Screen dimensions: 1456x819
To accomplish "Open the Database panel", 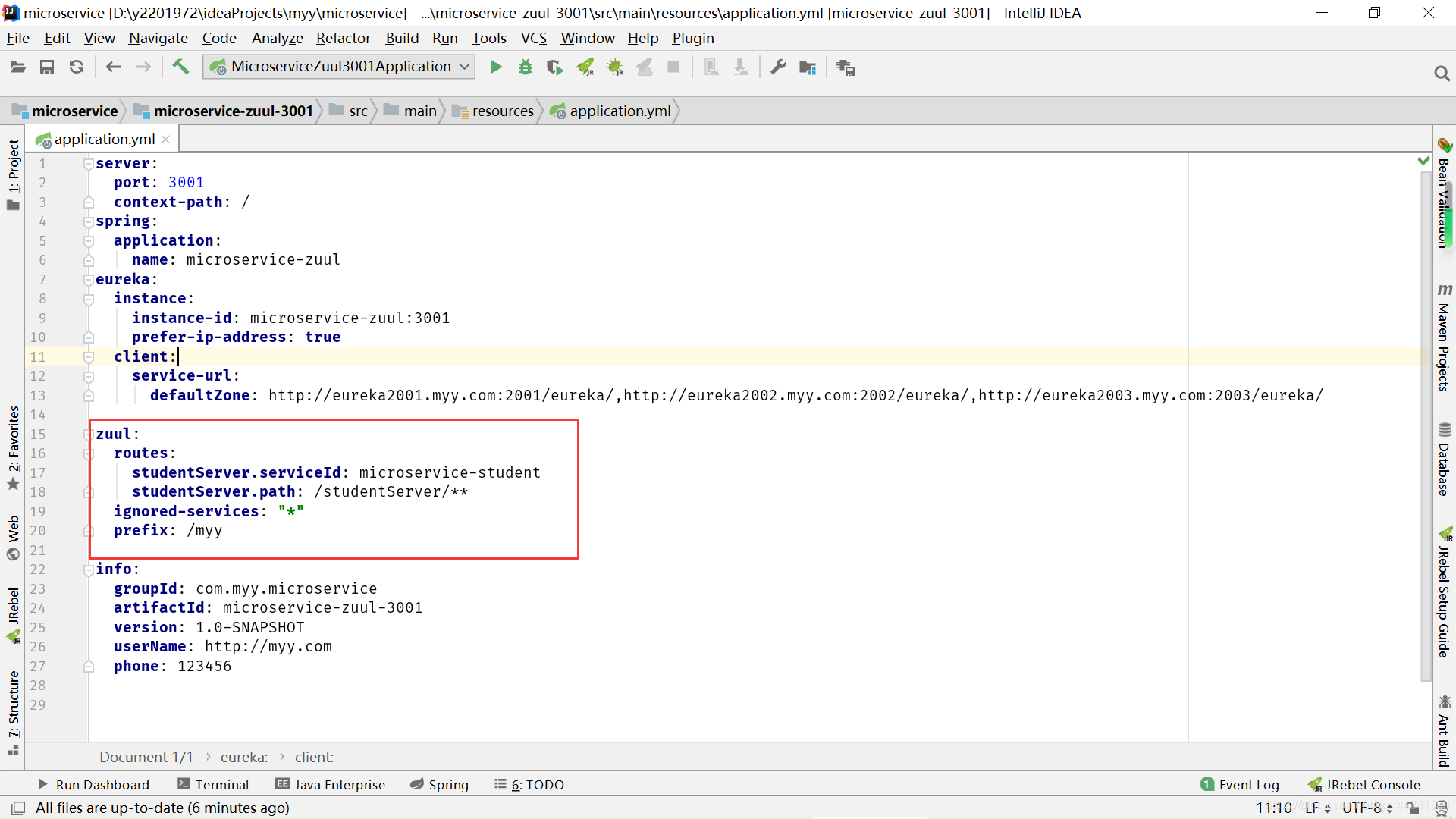I will click(1444, 460).
